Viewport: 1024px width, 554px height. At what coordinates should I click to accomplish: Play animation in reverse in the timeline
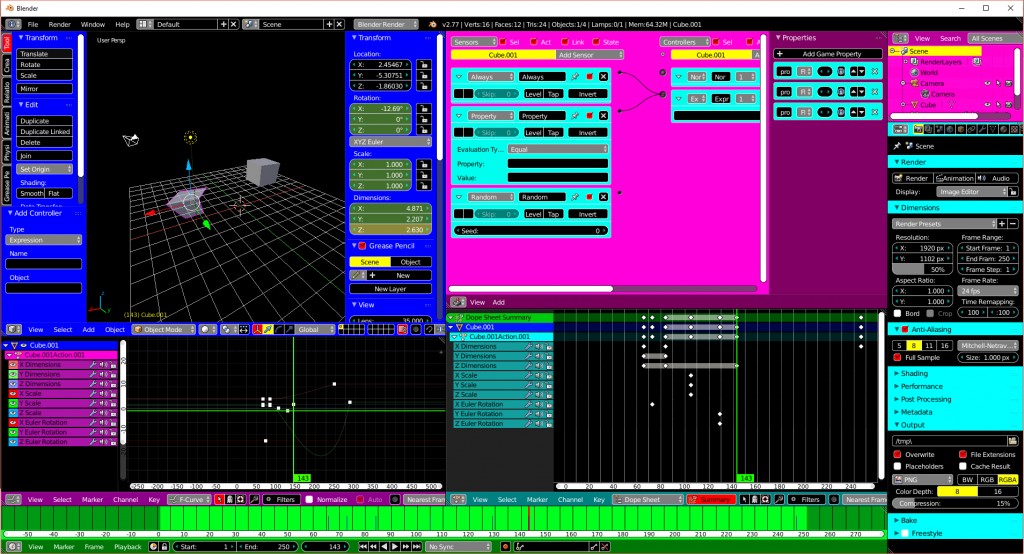click(x=384, y=546)
